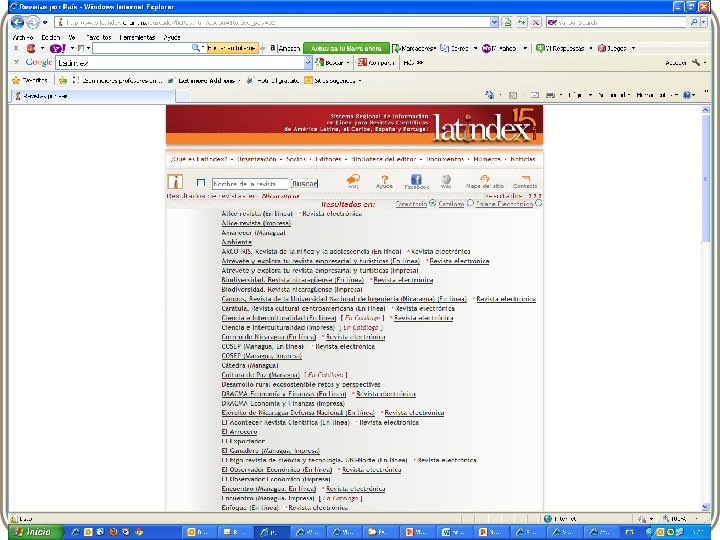Image resolution: width=720 pixels, height=540 pixels.
Task: Click the green Actualiza tu Barra ahora button
Action: [x=346, y=48]
